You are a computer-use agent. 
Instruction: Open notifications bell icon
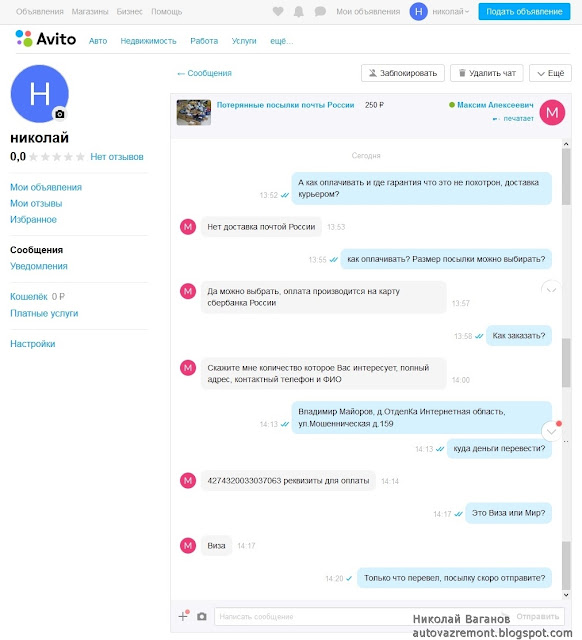click(x=299, y=11)
